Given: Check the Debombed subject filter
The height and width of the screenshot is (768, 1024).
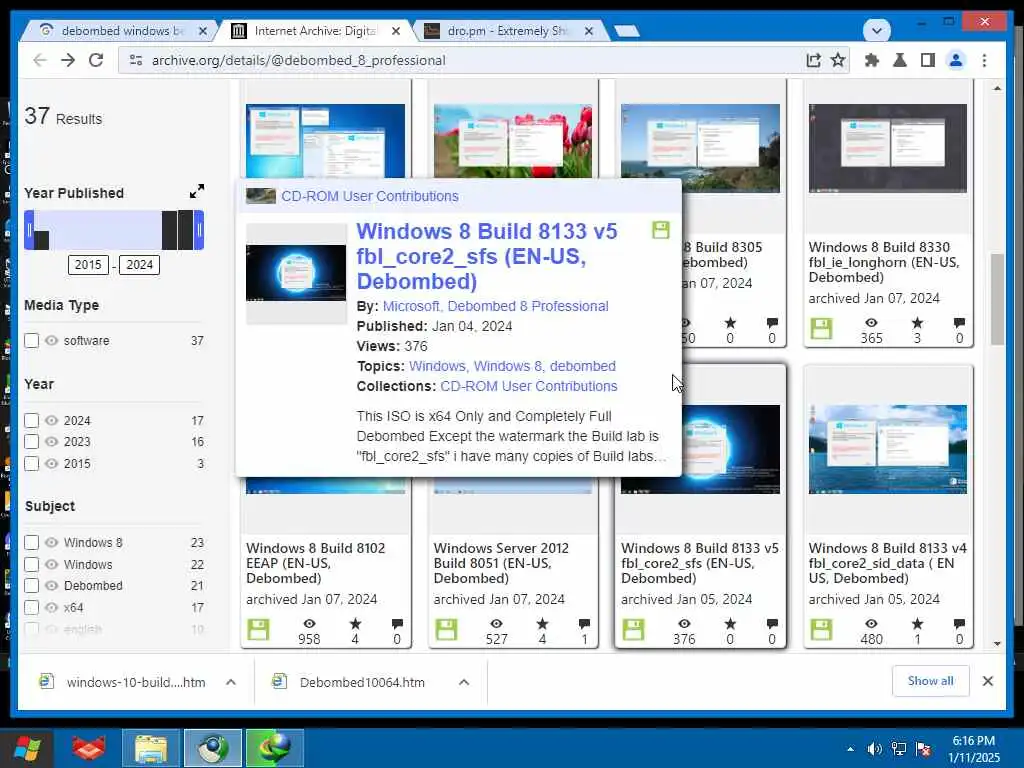Looking at the screenshot, I should 31,585.
